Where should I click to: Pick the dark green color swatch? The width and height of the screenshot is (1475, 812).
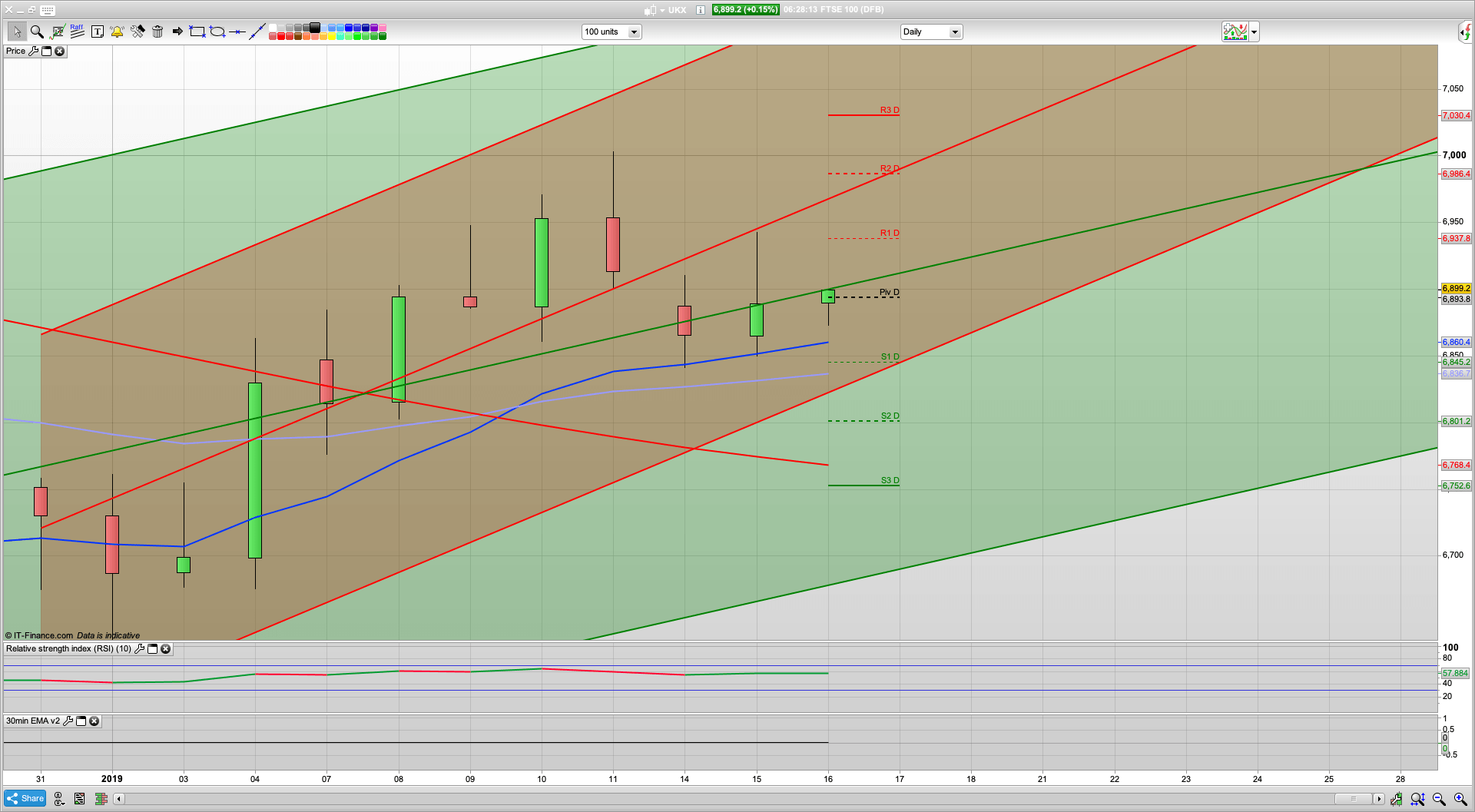[x=383, y=36]
